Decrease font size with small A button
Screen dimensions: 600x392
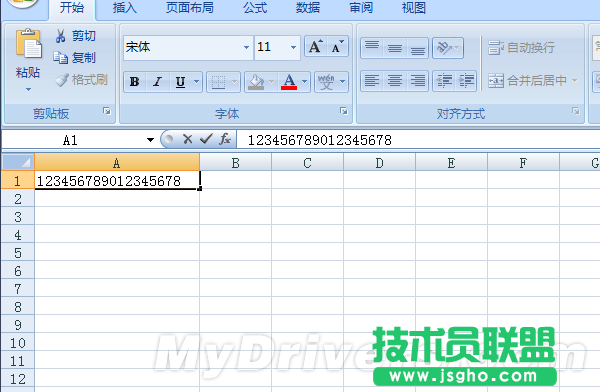(x=337, y=47)
